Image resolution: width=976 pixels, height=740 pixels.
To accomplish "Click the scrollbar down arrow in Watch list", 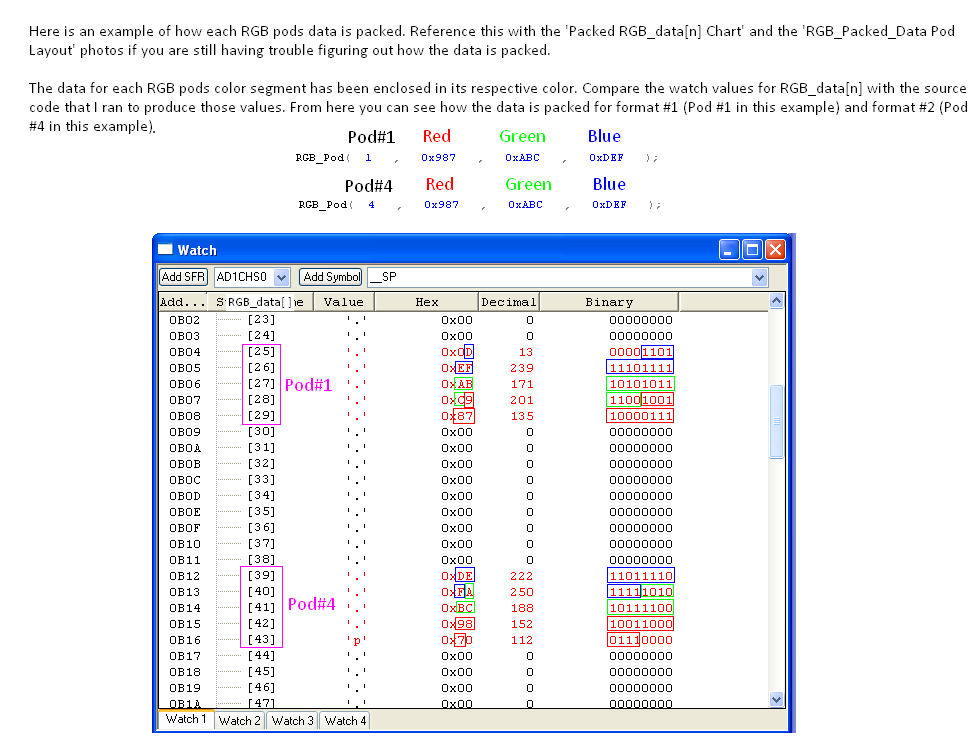I will point(777,699).
